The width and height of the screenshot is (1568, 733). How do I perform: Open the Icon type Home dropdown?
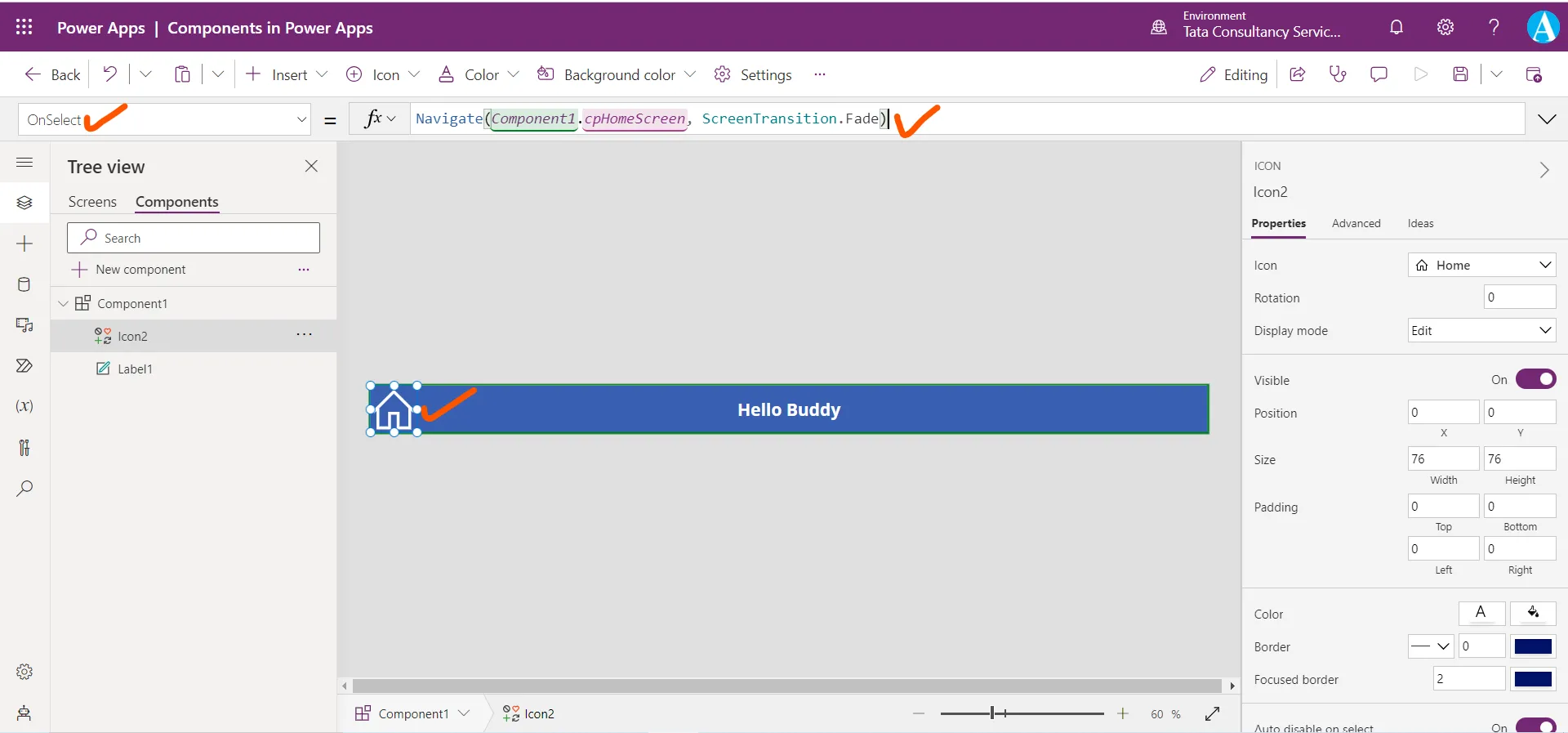coord(1481,265)
